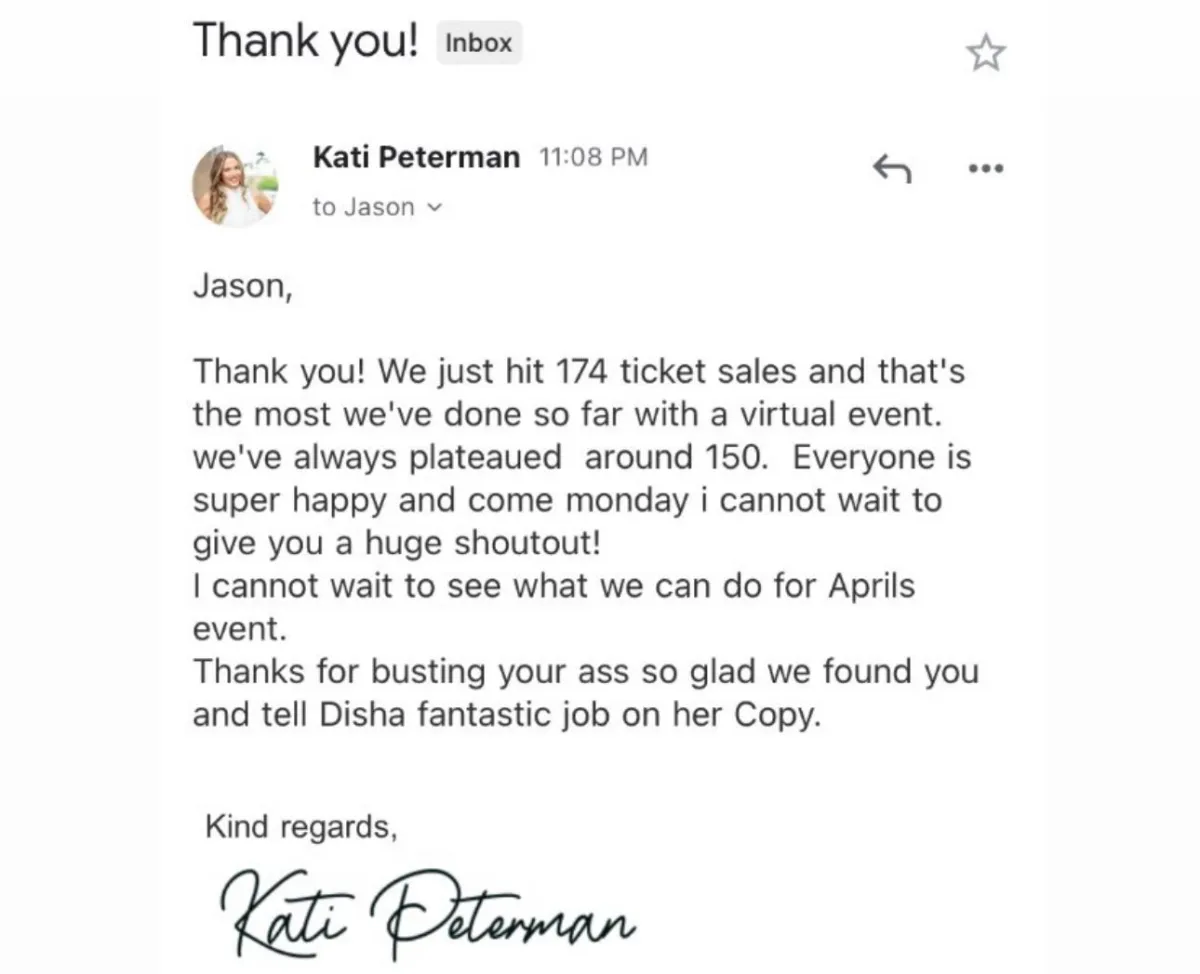Image resolution: width=1200 pixels, height=974 pixels.
Task: Open the three-dot more options menu
Action: tap(986, 168)
